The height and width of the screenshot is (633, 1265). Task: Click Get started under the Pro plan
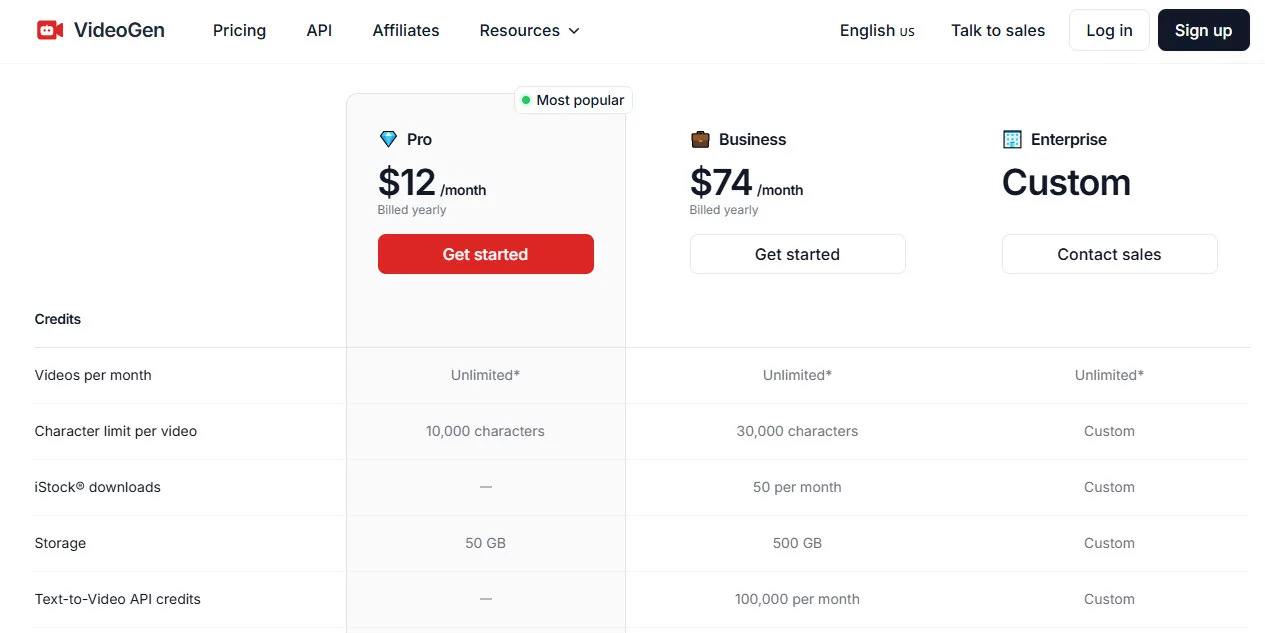[x=485, y=254]
